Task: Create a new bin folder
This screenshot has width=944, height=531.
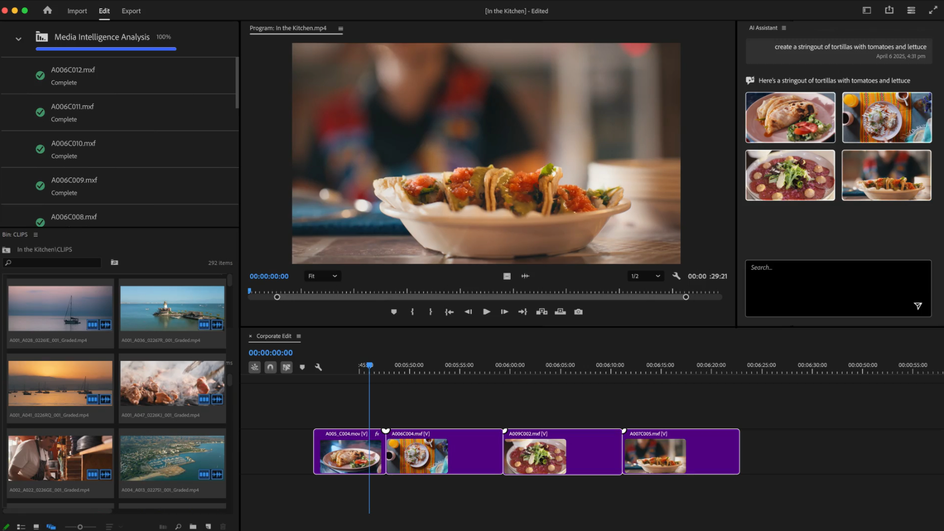Action: coord(193,526)
